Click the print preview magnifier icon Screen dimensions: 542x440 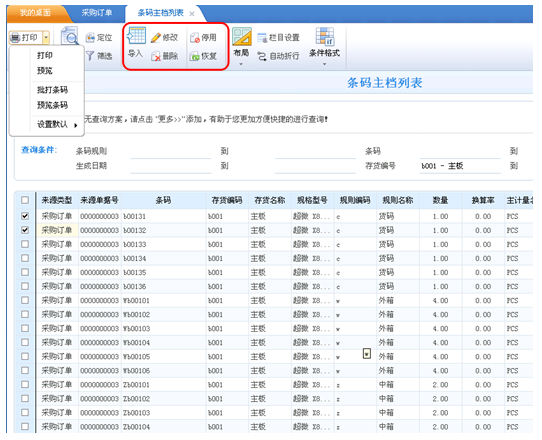[x=70, y=36]
